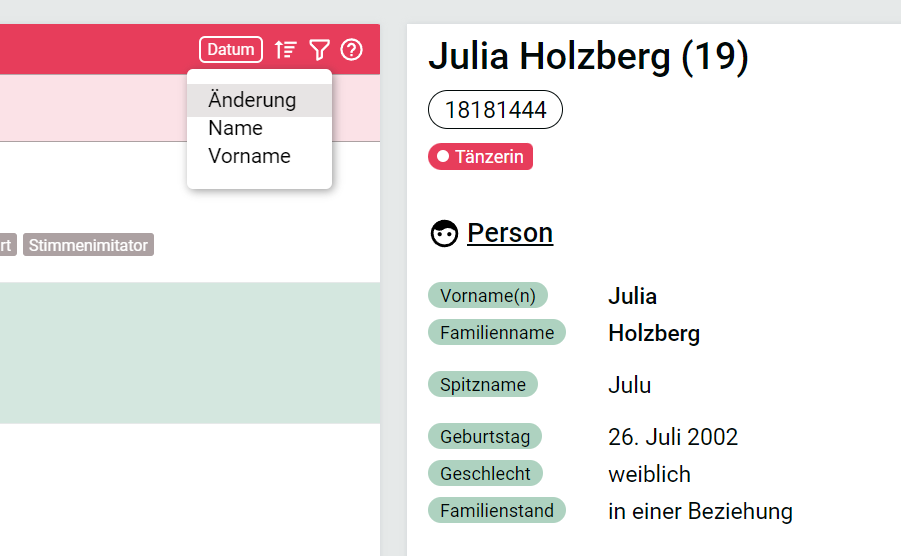Click the Familienname field label
The image size is (901, 556).
pos(497,332)
